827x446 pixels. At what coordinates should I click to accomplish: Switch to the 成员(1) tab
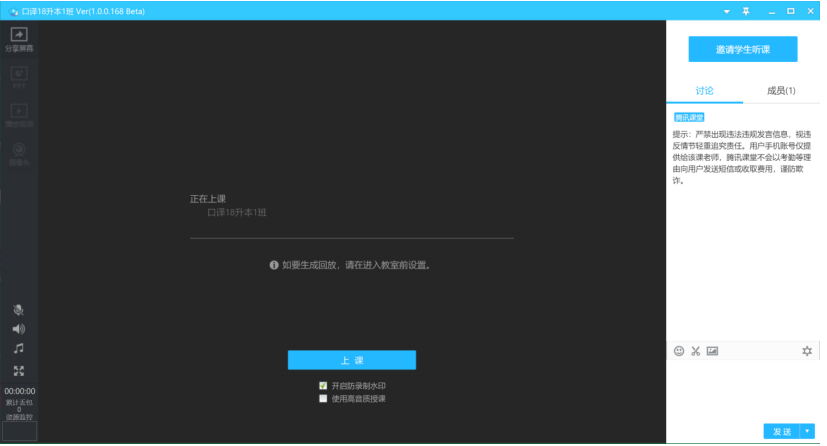781,91
